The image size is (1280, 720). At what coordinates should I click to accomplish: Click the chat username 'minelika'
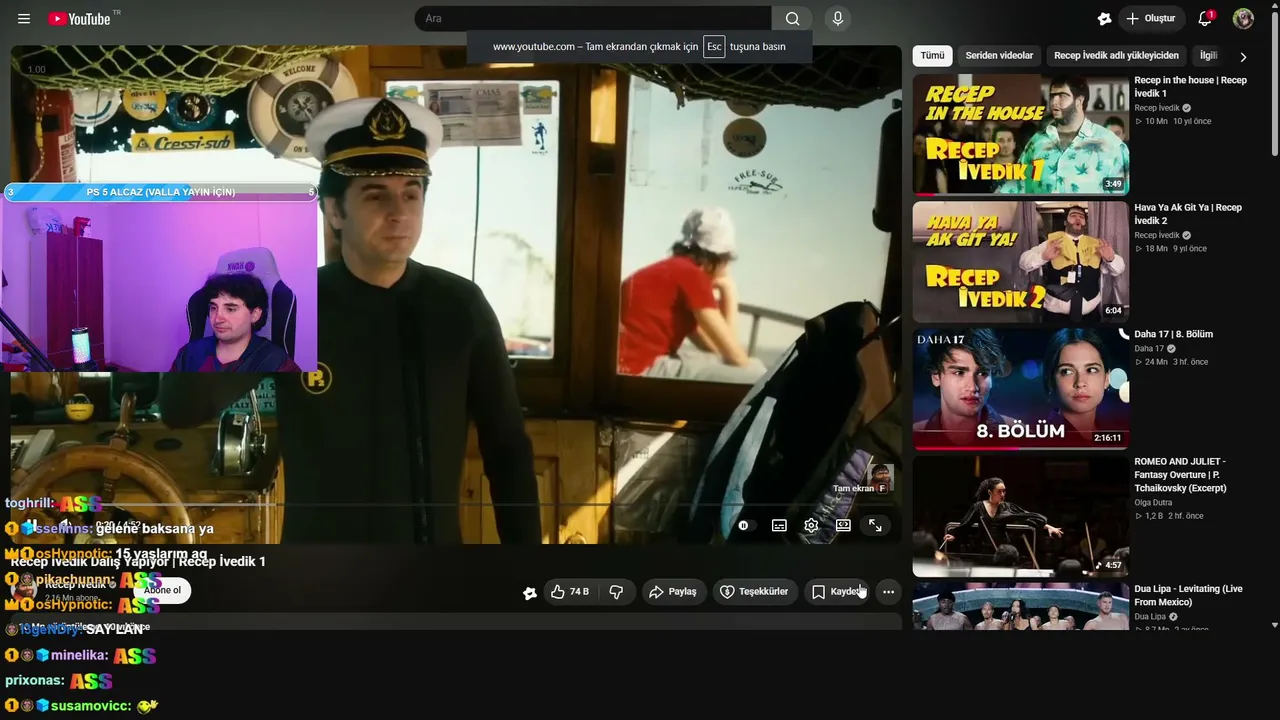click(79, 656)
